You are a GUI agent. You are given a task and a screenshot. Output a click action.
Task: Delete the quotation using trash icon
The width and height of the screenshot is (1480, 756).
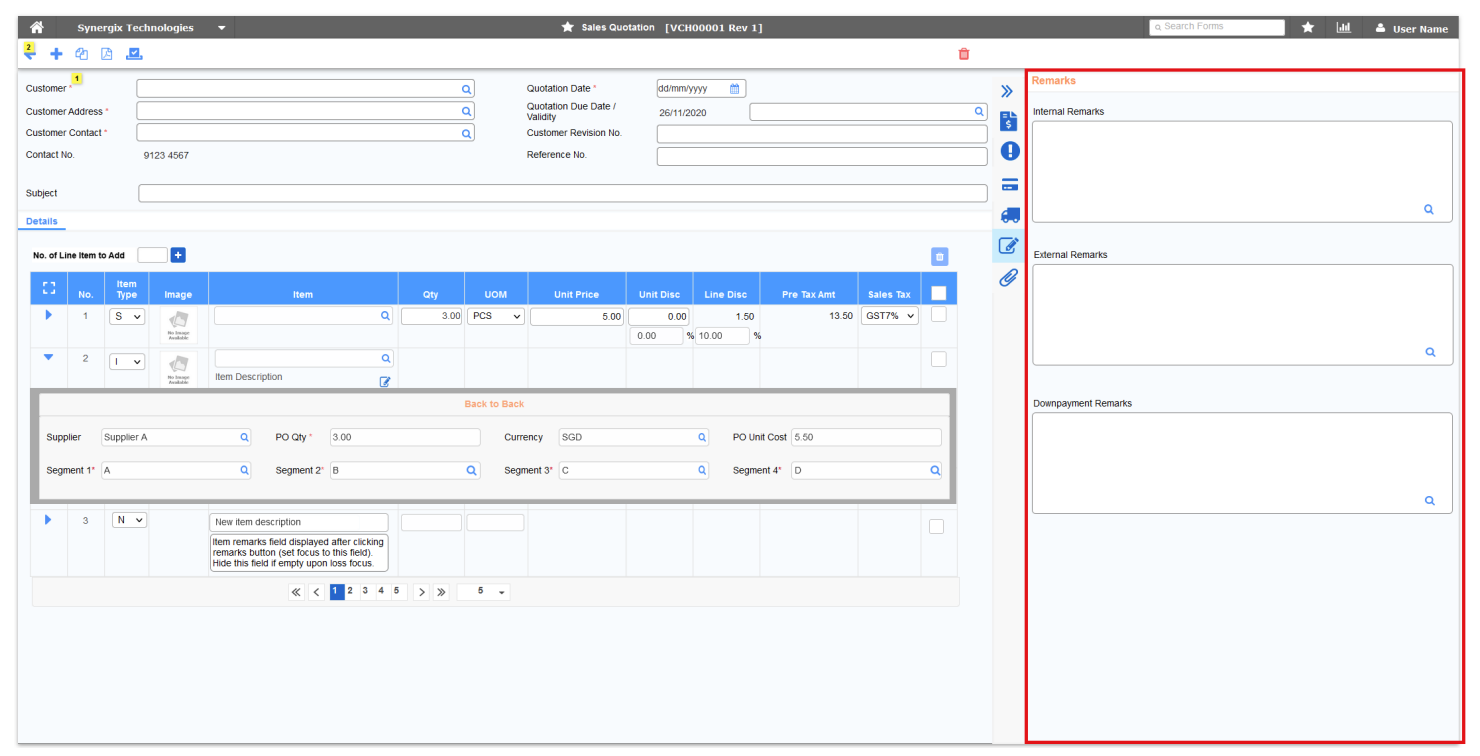click(963, 53)
